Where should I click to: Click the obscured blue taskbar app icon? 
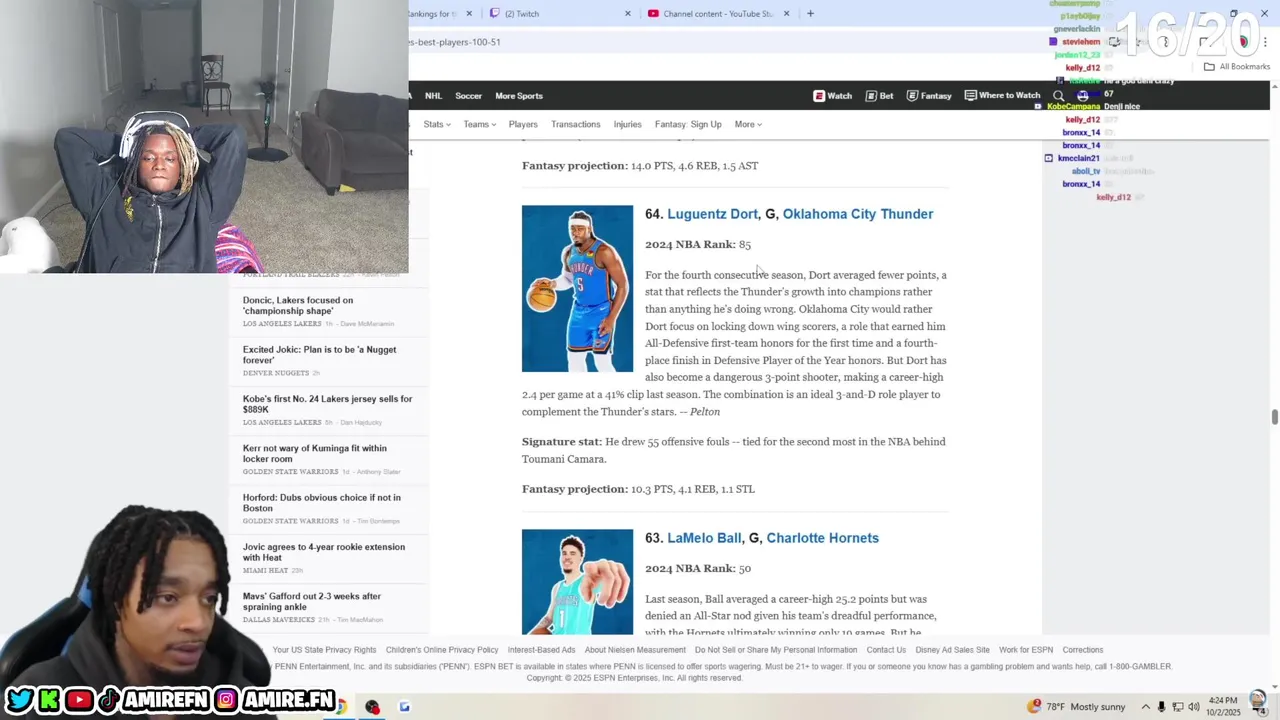[404, 707]
